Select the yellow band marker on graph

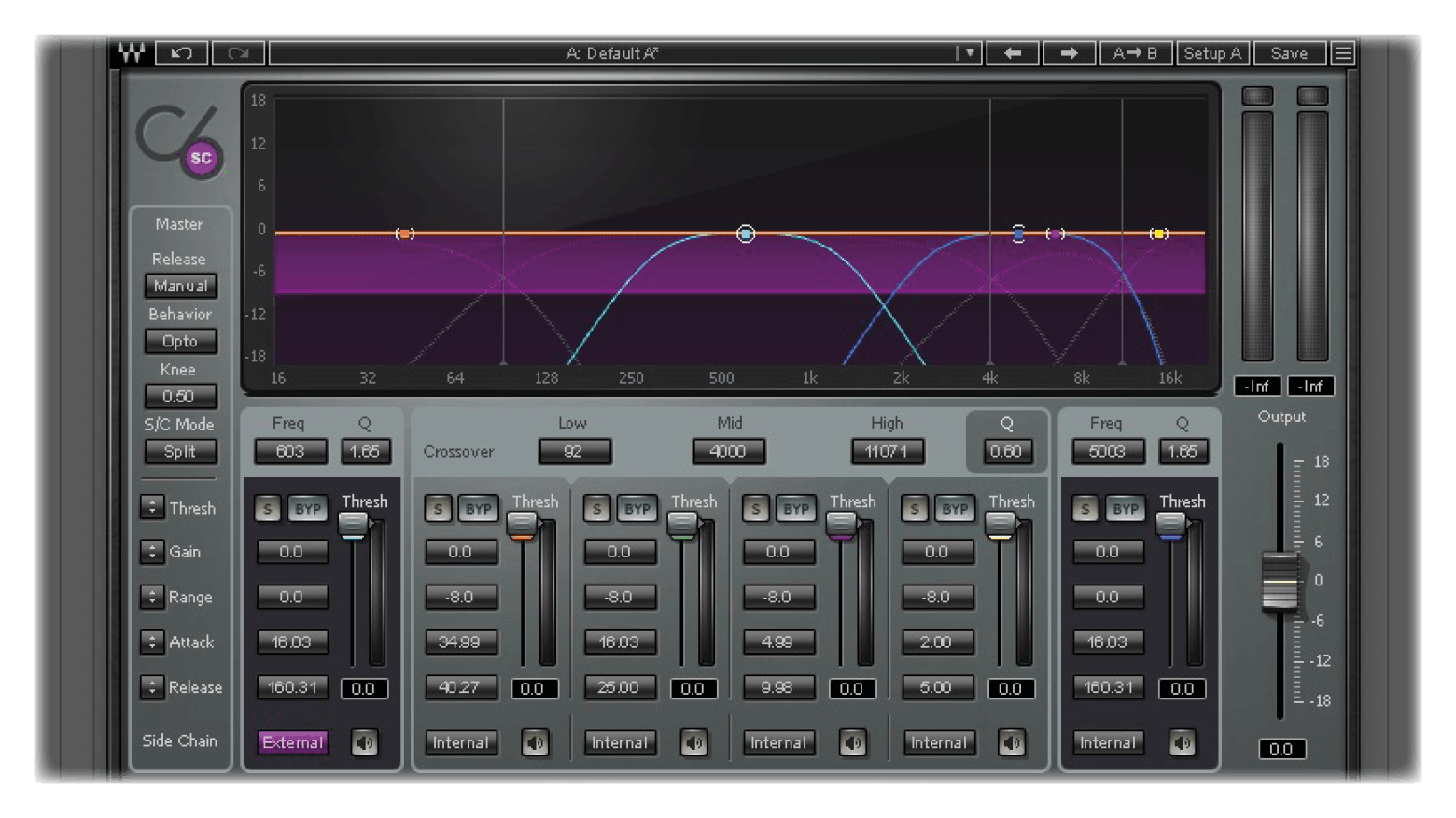point(1158,233)
